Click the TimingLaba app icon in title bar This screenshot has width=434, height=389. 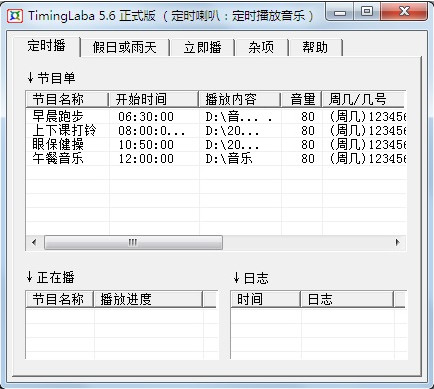coord(15,16)
